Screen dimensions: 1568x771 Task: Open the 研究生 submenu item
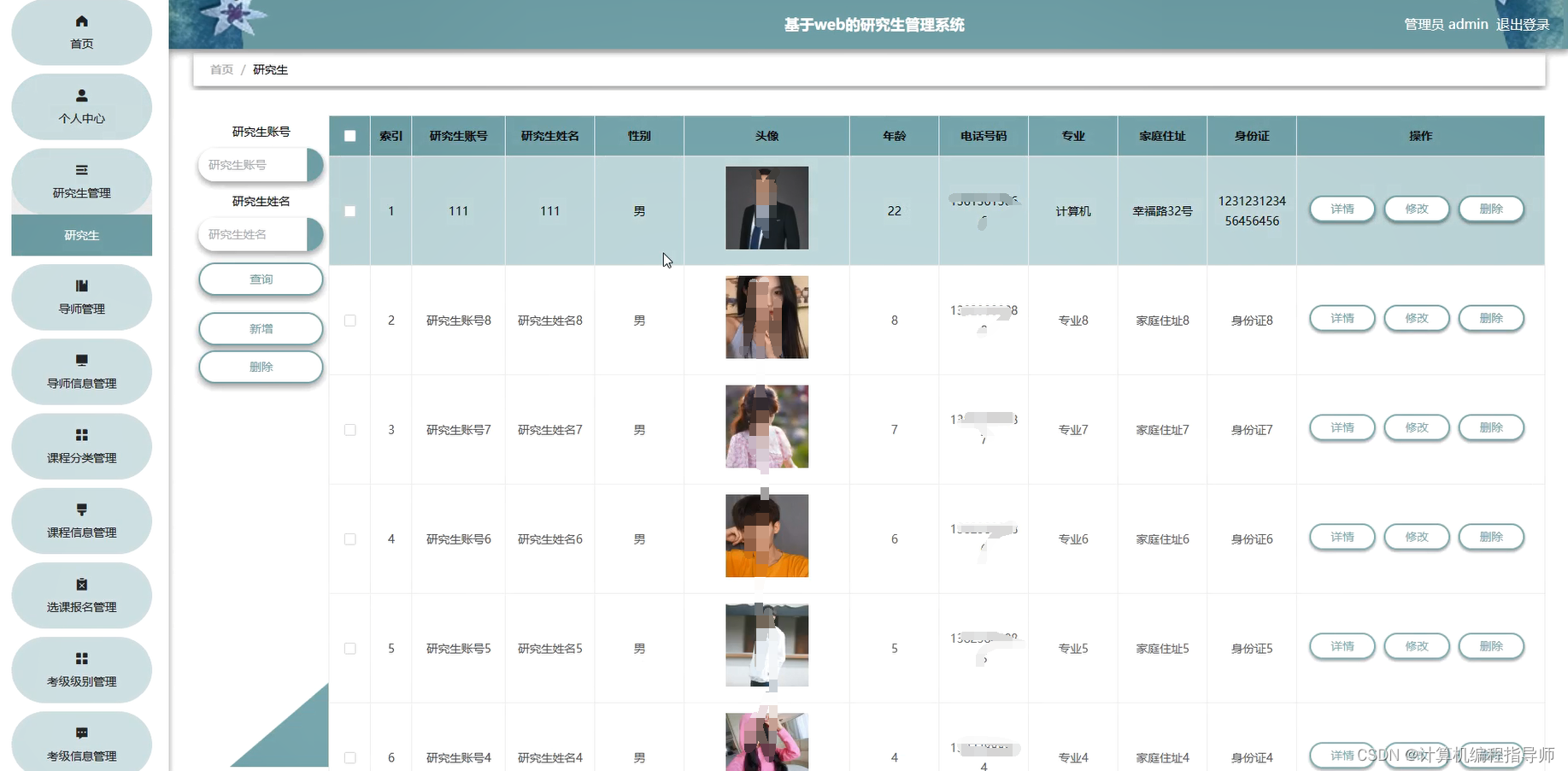coord(82,235)
